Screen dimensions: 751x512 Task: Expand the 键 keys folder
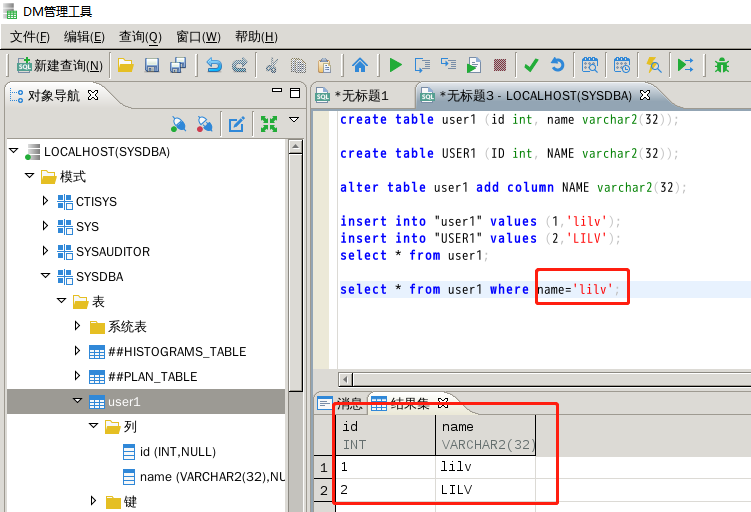[93, 501]
